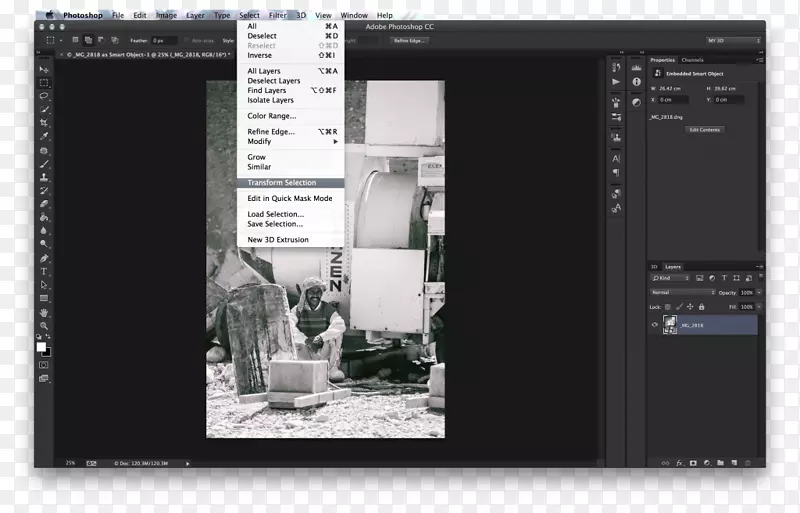Open the Layer menu

coord(195,15)
